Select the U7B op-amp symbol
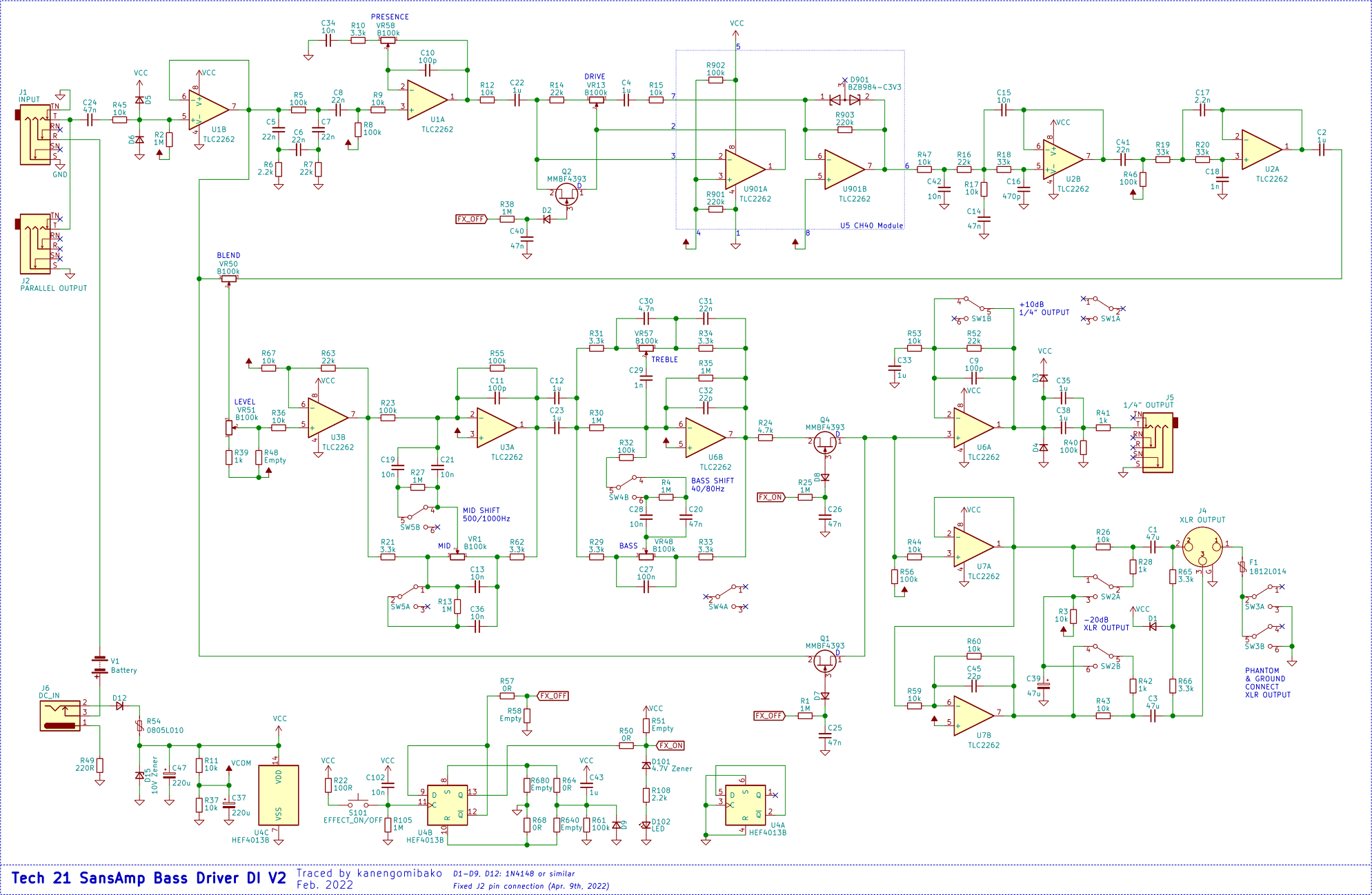Image resolution: width=1372 pixels, height=895 pixels. (x=974, y=716)
